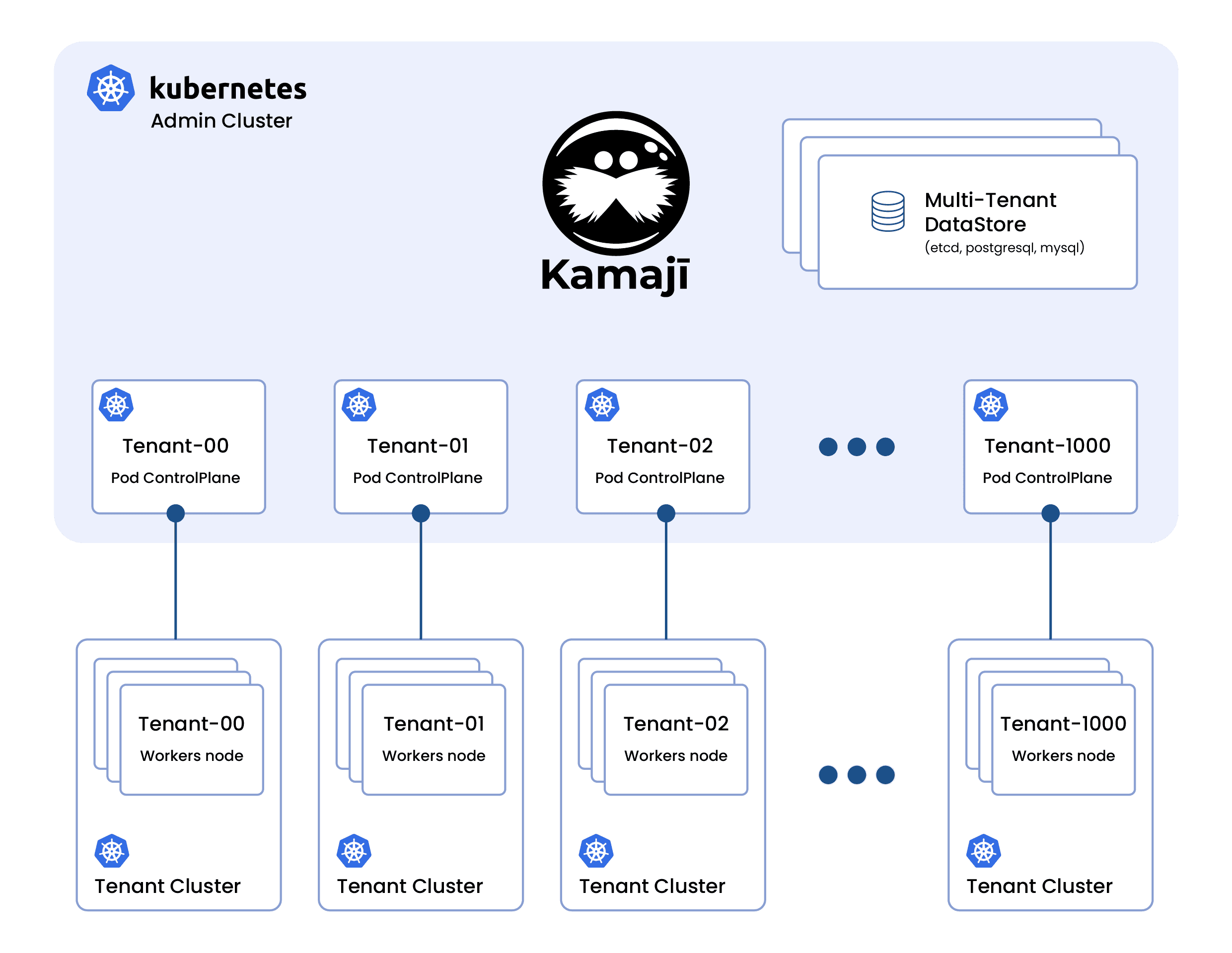Click Kubernetes icon in Tenant-02 Tenant Cluster box
This screenshot has height=953, width=1232.
[596, 851]
